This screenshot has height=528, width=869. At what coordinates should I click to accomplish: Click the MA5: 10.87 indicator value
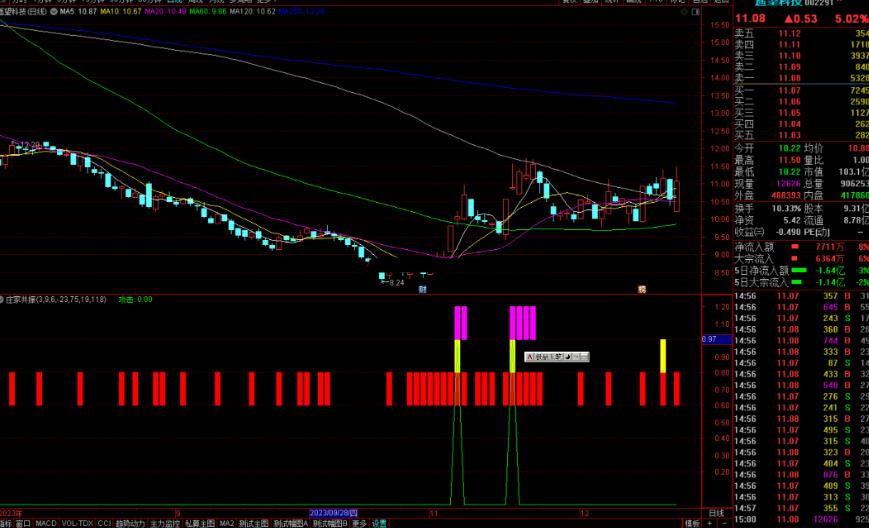click(78, 11)
